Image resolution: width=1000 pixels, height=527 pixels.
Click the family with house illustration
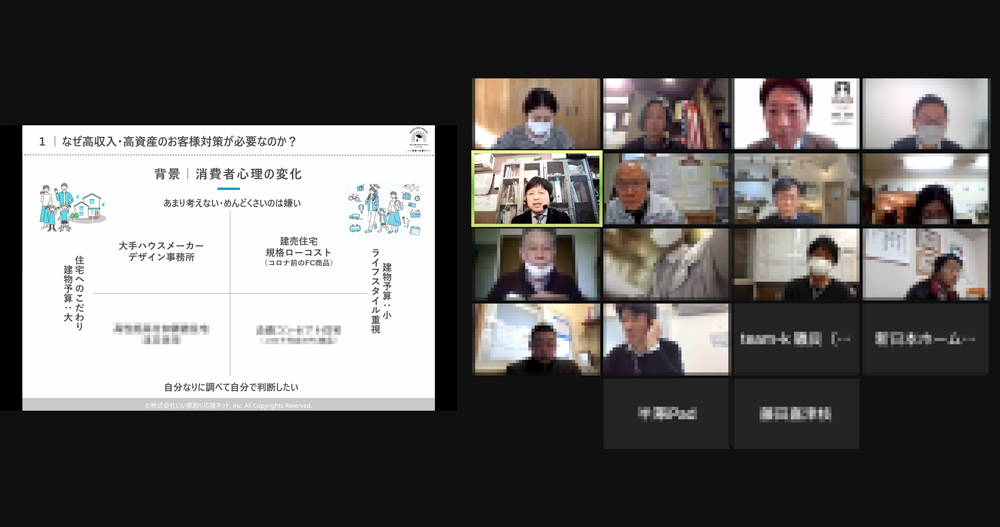(67, 207)
